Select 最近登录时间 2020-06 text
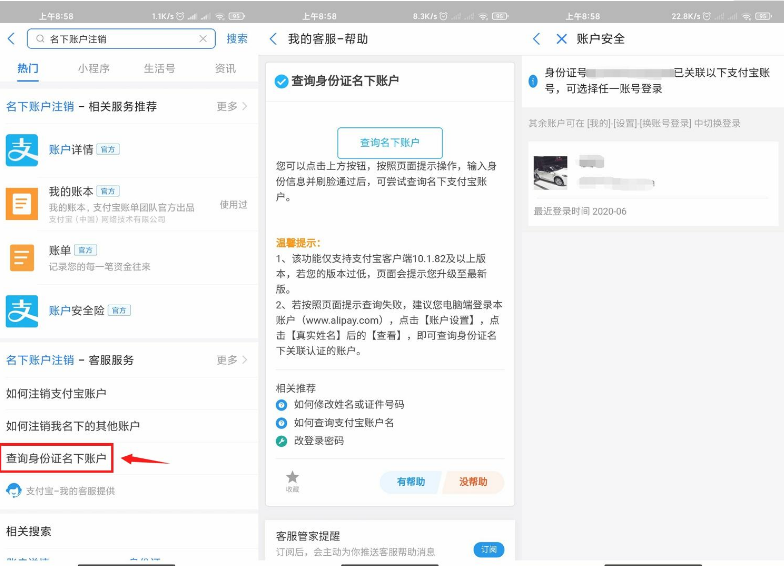 pos(580,212)
